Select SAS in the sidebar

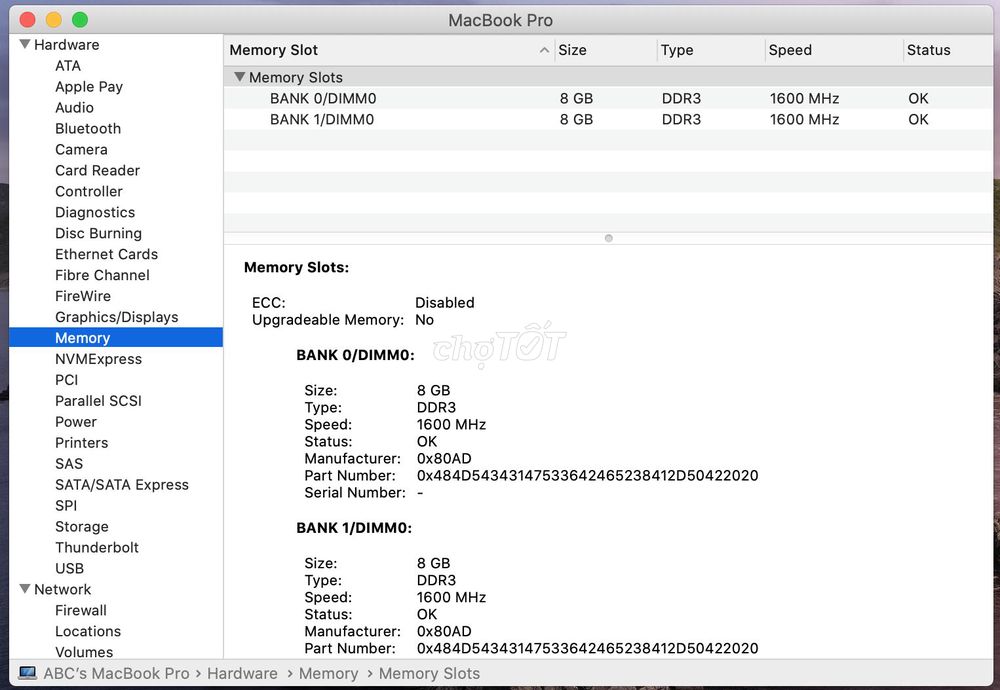coord(69,464)
